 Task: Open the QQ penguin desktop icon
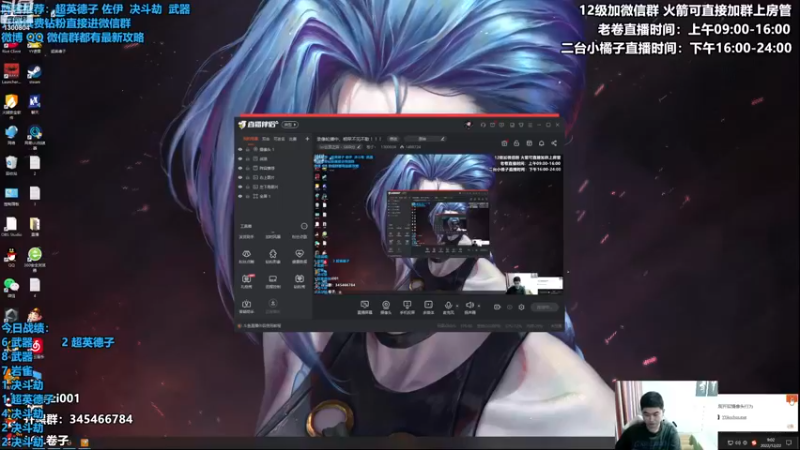click(x=11, y=258)
